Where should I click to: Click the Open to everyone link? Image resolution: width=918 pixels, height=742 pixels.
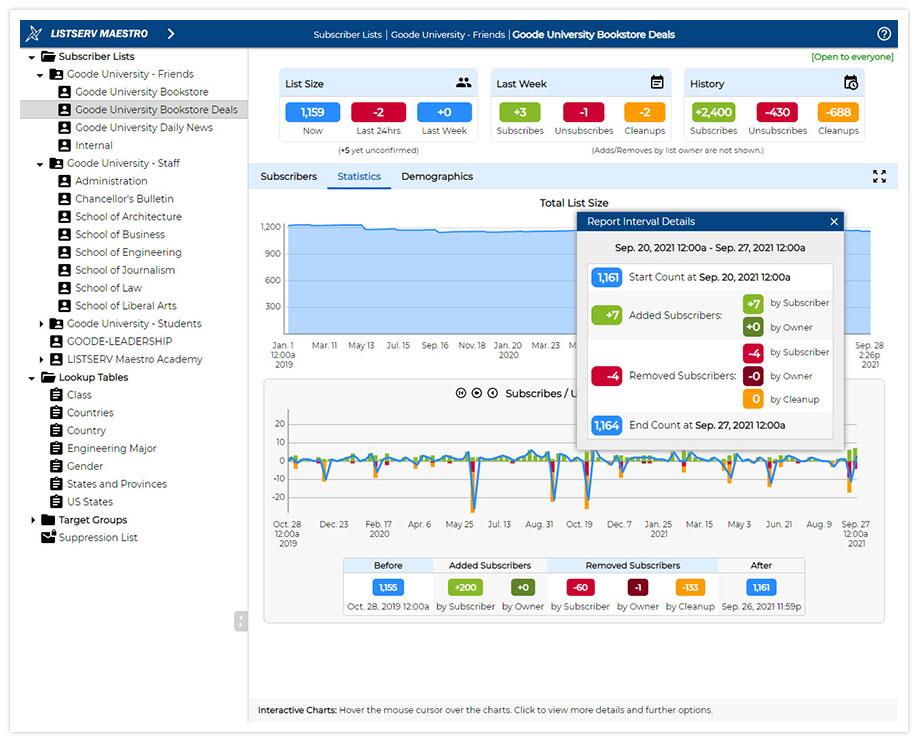pyautogui.click(x=852, y=57)
